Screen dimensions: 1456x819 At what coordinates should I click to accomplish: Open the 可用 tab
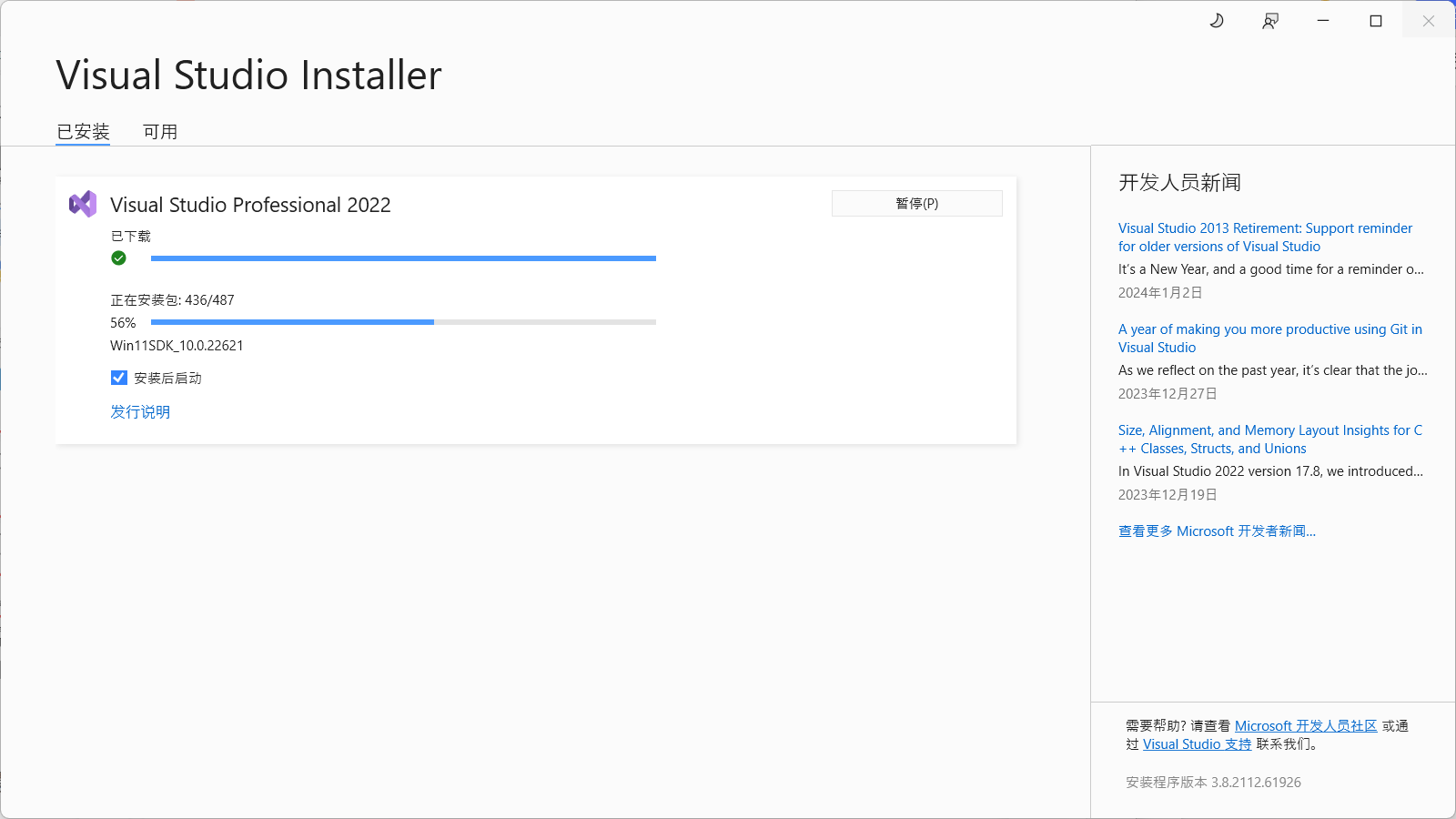(x=160, y=132)
